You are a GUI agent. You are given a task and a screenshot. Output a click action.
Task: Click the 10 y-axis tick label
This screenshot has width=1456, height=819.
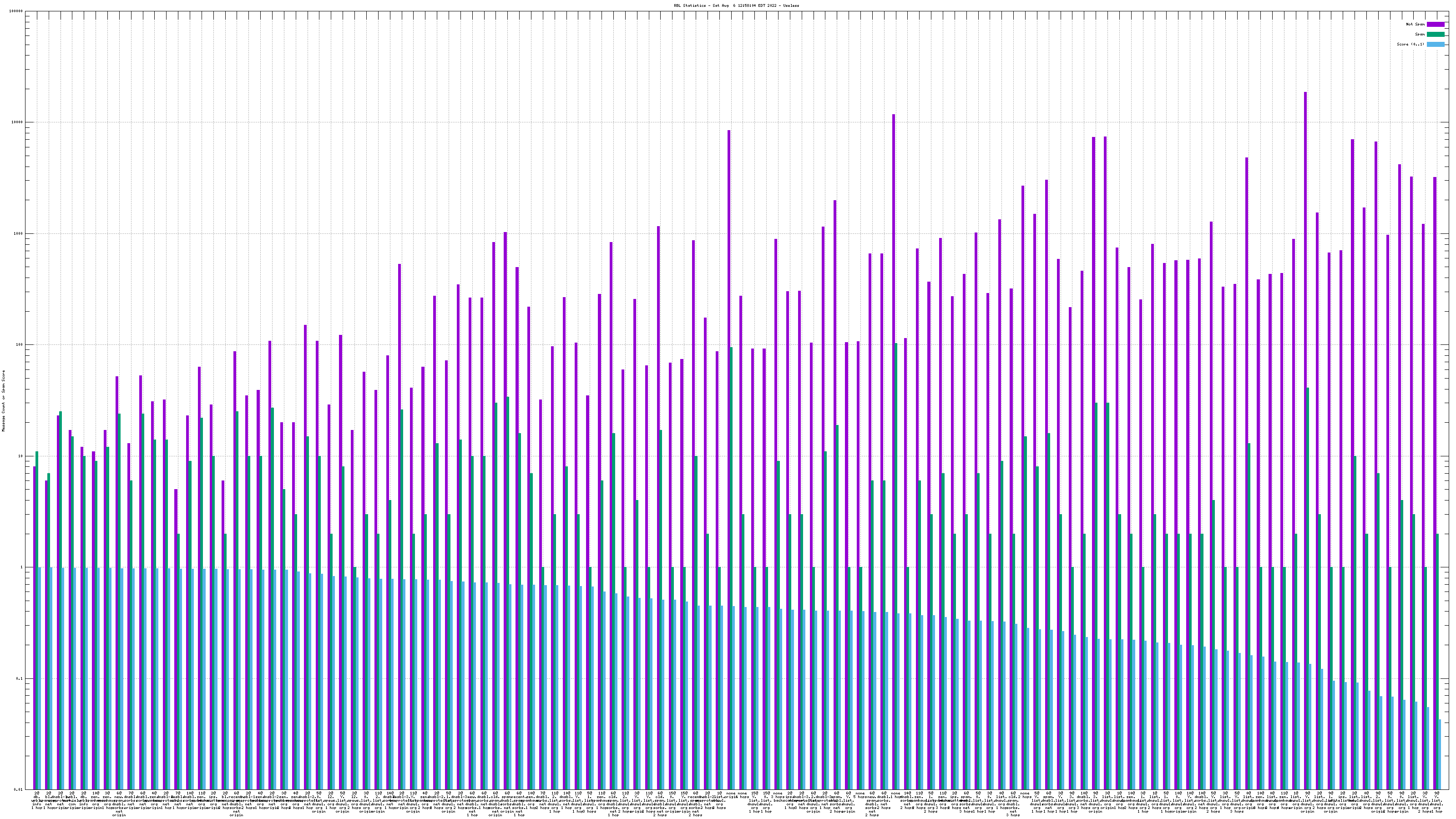click(x=21, y=456)
